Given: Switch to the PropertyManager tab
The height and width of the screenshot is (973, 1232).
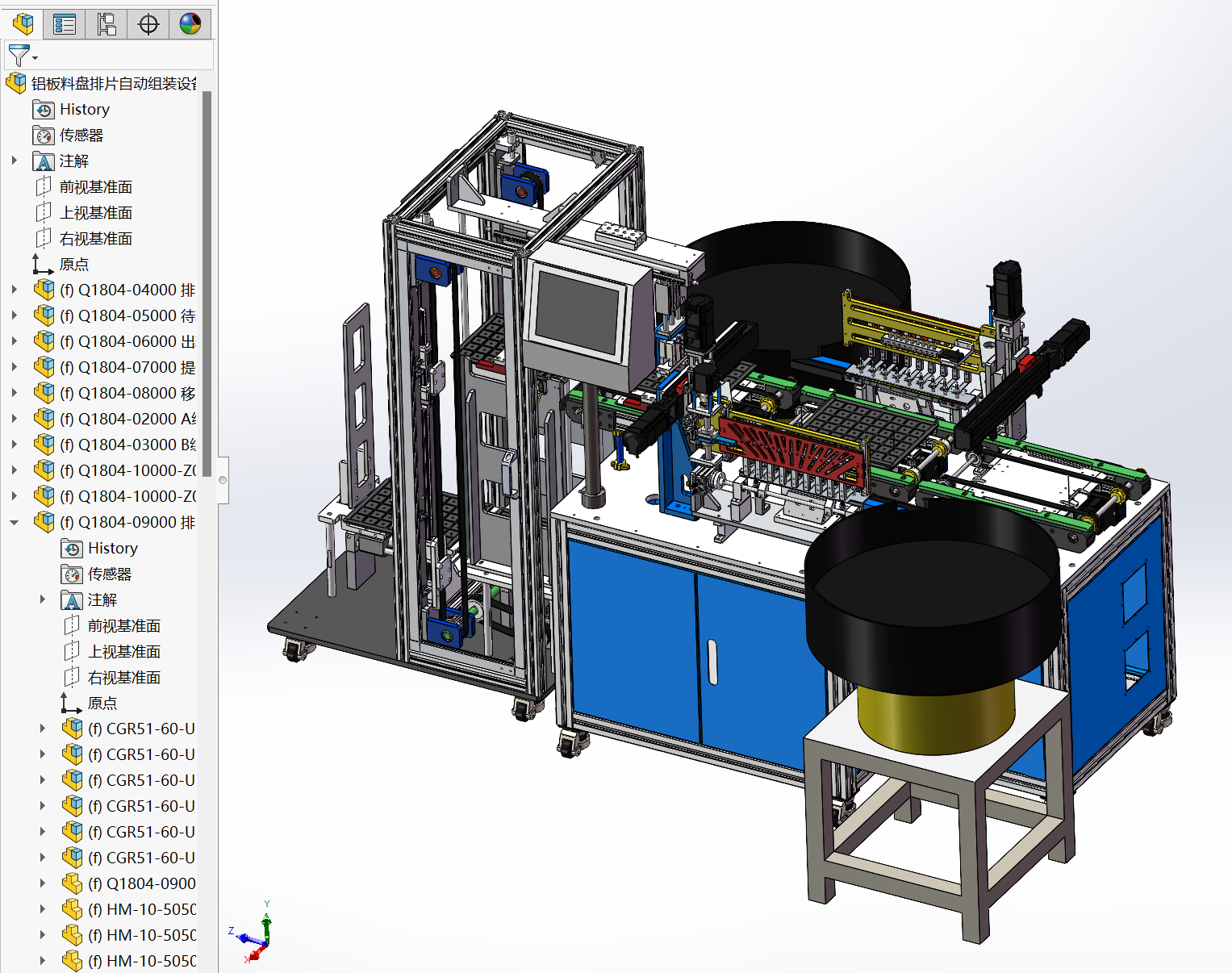Looking at the screenshot, I should tap(65, 24).
